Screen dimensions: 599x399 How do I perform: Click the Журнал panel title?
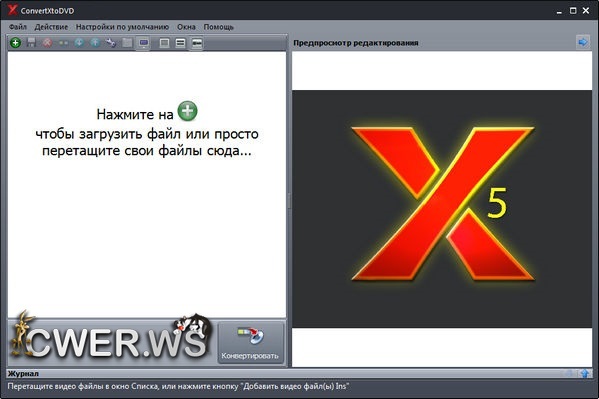[23, 374]
